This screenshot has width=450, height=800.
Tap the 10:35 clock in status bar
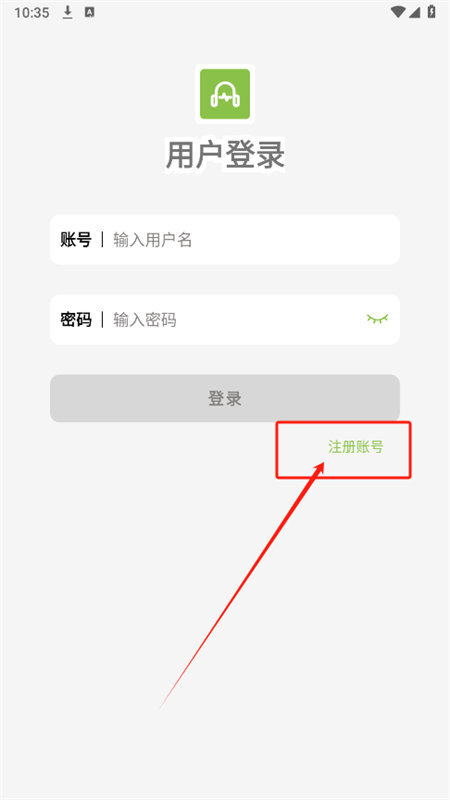(32, 13)
